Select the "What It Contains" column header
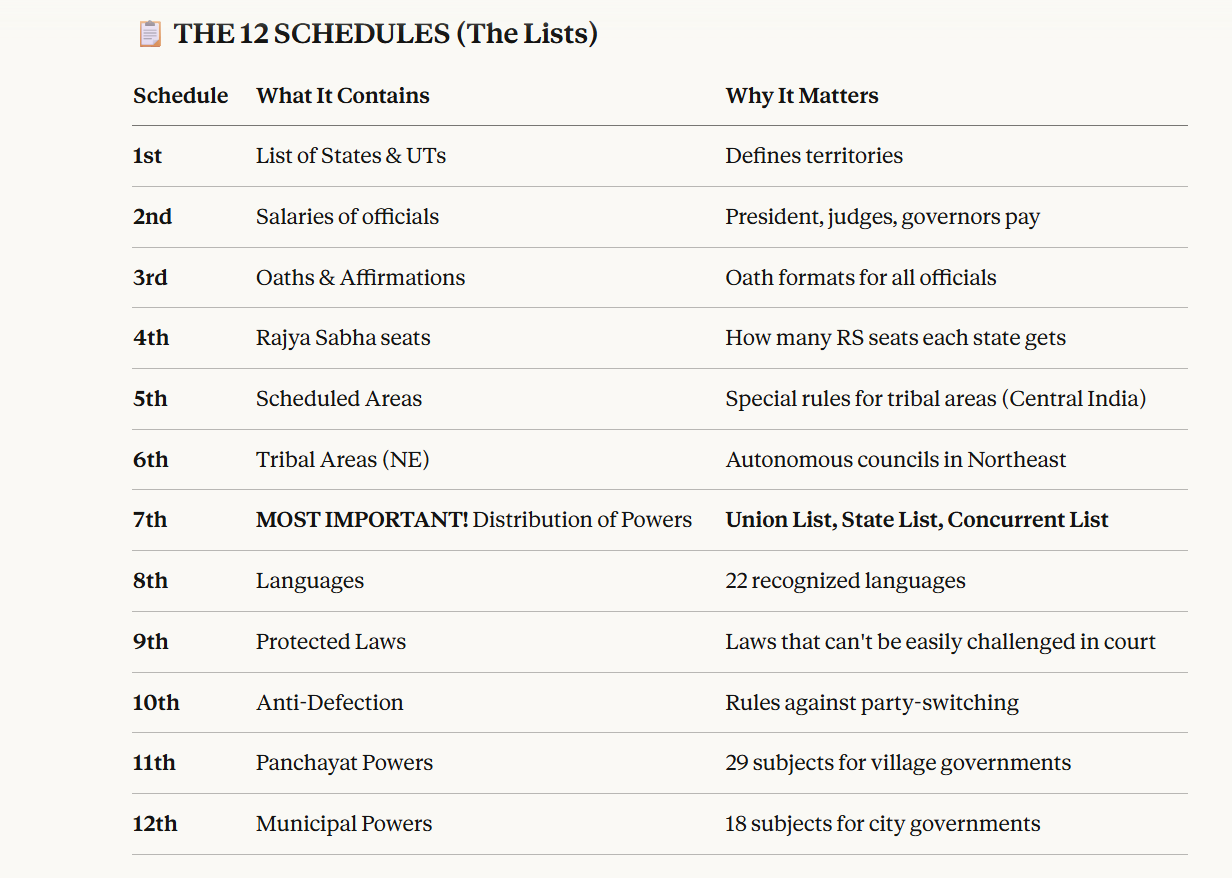 (x=342, y=96)
